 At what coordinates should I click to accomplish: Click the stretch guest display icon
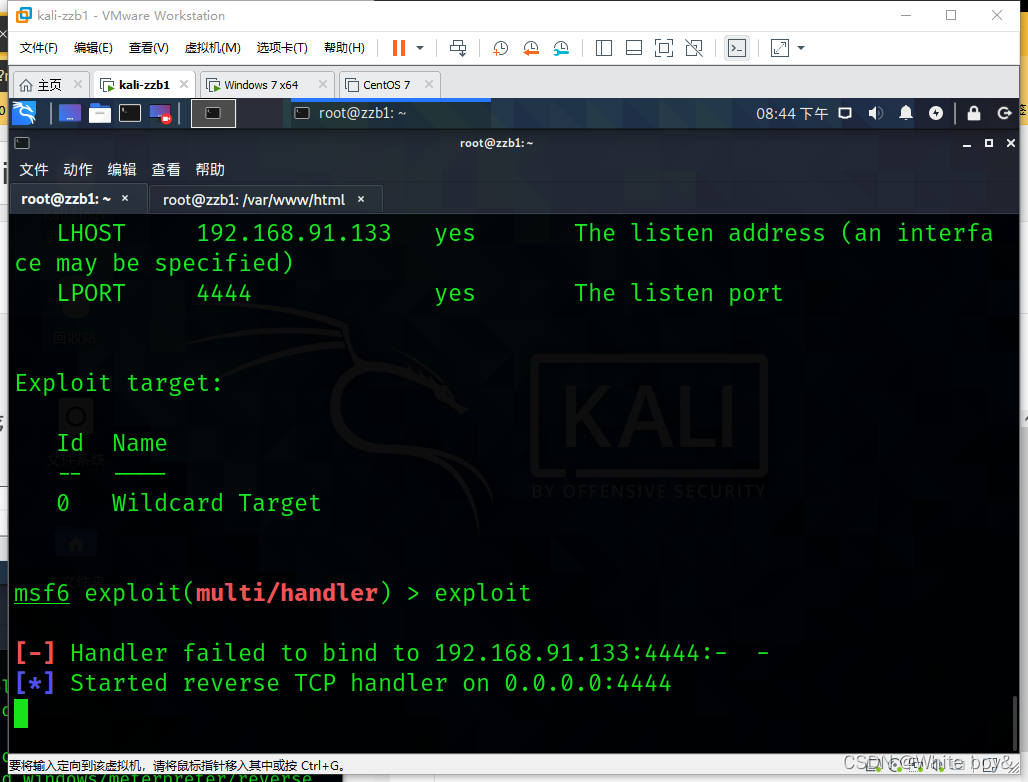780,48
